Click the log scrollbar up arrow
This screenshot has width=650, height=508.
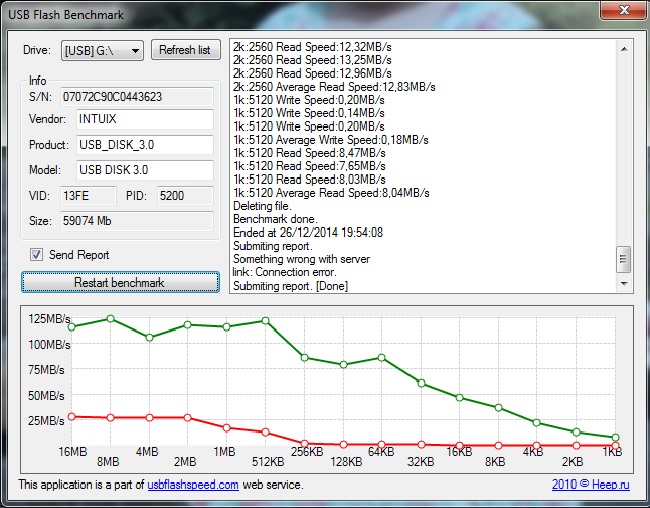pyautogui.click(x=624, y=47)
